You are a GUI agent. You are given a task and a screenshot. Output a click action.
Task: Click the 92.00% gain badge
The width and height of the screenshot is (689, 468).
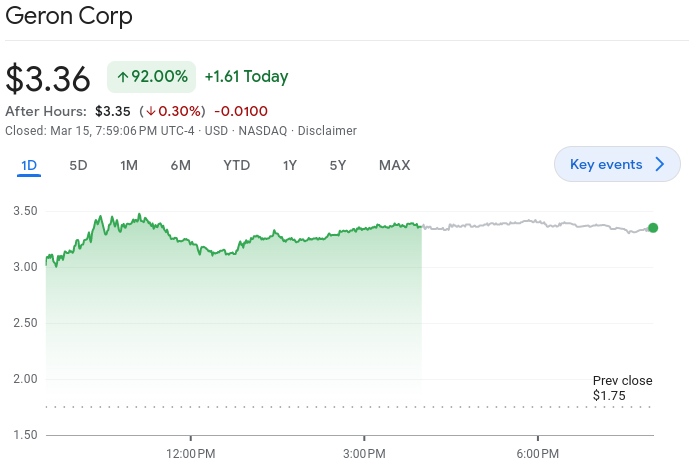(152, 77)
